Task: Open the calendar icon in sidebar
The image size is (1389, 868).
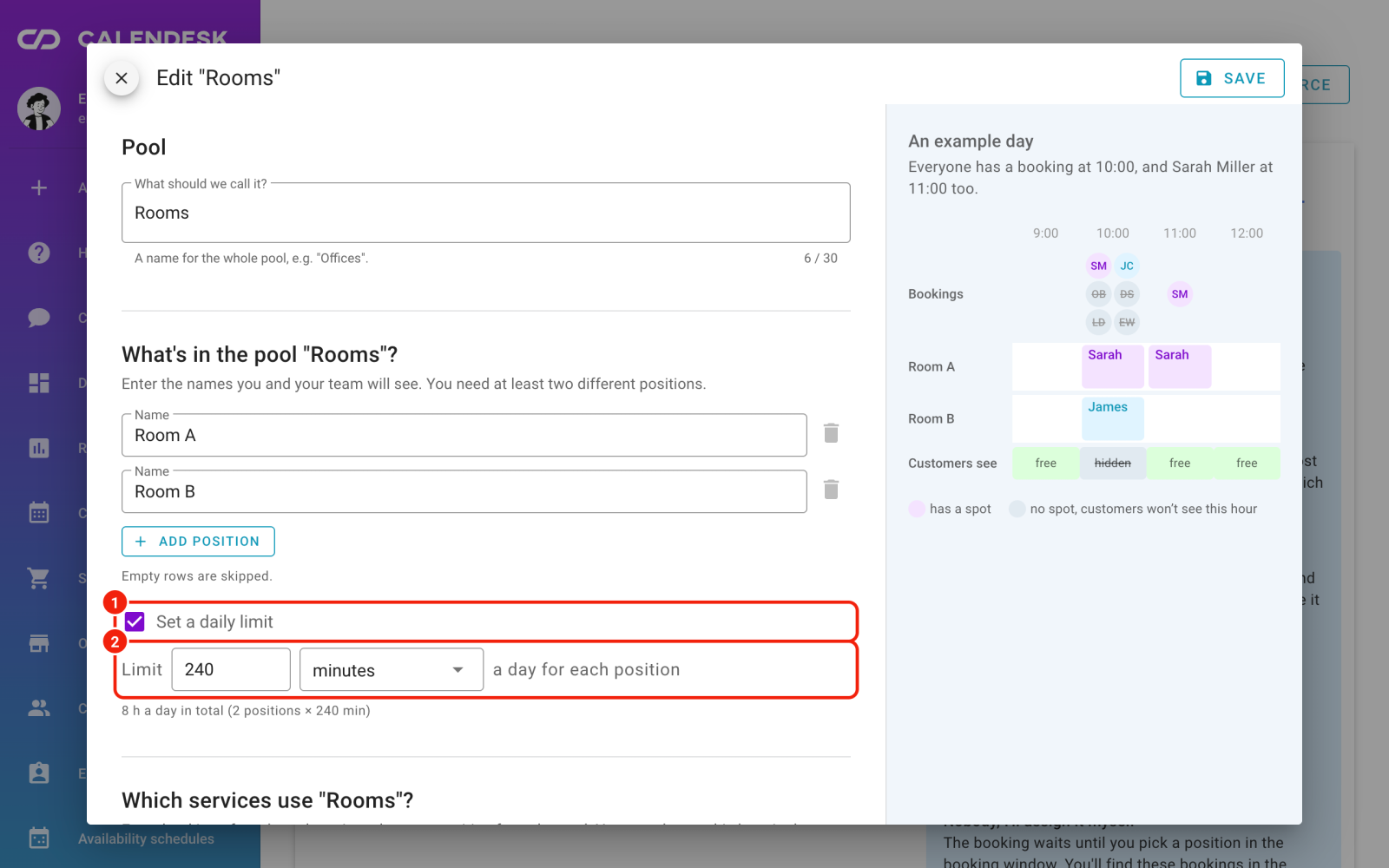Action: point(39,513)
